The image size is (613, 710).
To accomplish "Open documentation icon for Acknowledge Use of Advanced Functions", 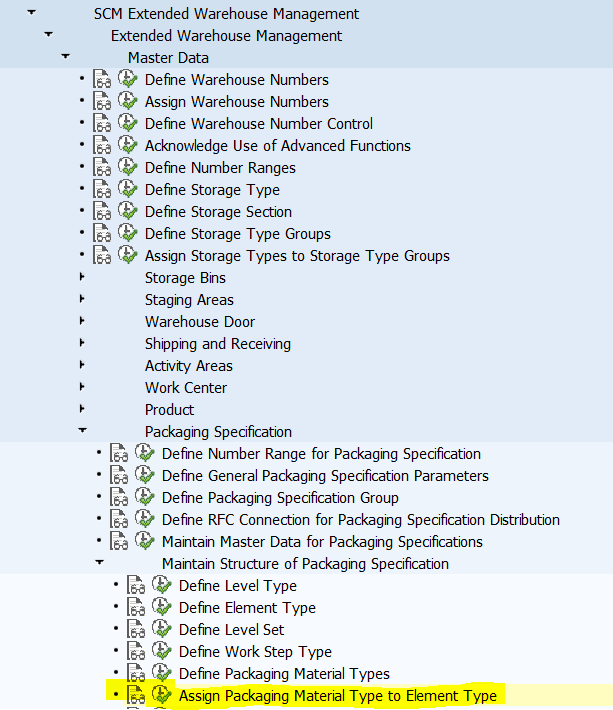I will click(x=102, y=145).
